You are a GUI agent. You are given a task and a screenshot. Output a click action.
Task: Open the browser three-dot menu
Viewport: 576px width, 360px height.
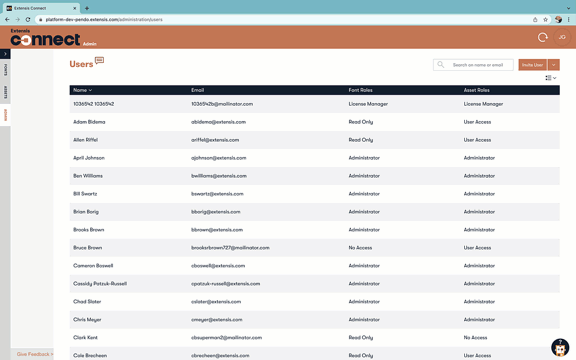569,19
